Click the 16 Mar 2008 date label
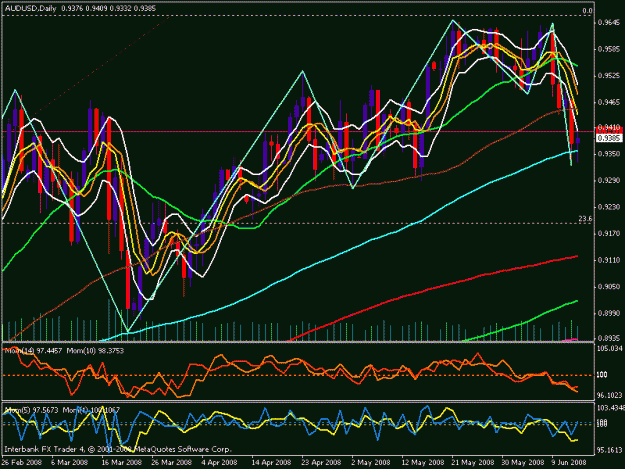 click(x=121, y=462)
